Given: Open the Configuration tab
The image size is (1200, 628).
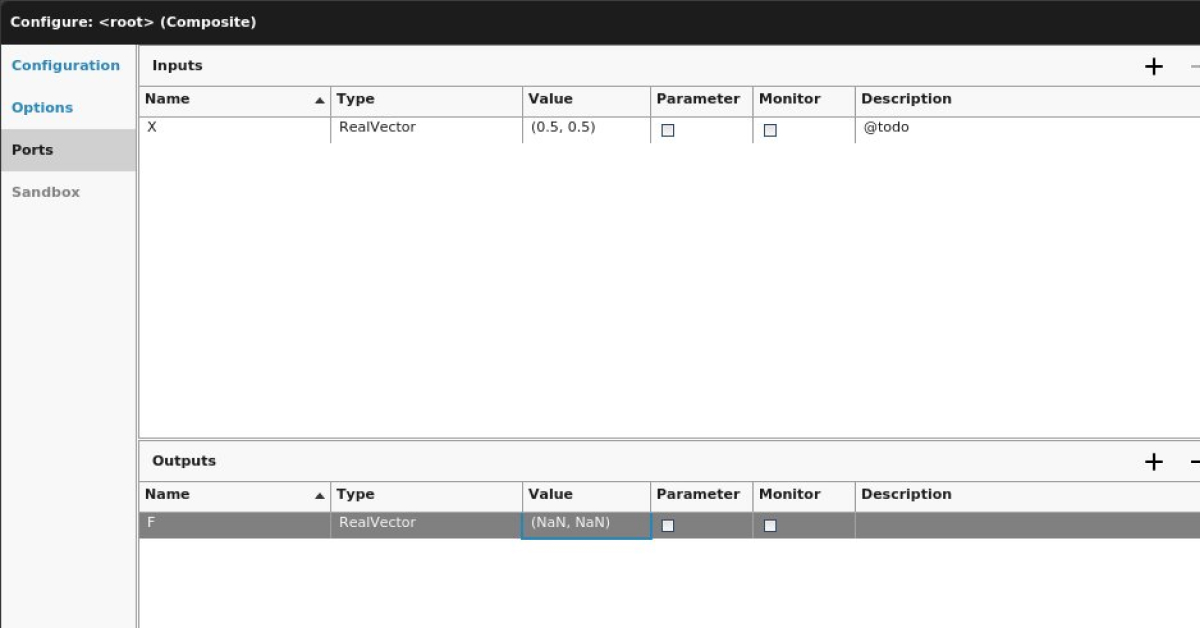Looking at the screenshot, I should point(66,66).
